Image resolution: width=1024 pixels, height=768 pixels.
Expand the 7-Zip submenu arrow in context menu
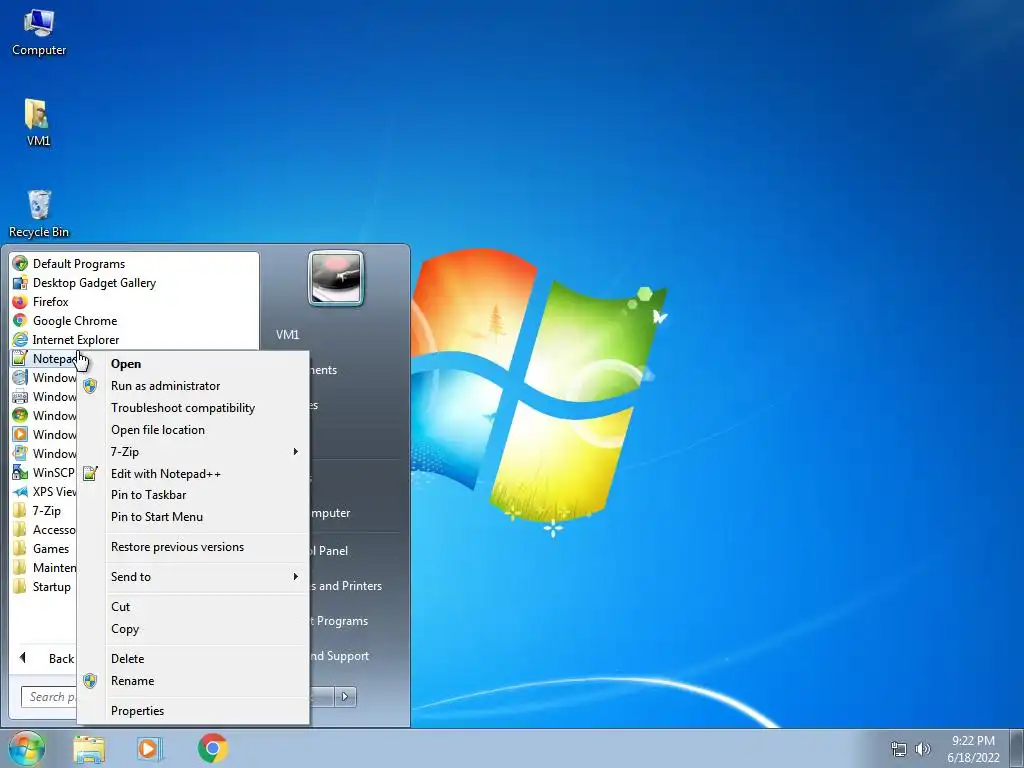point(295,452)
